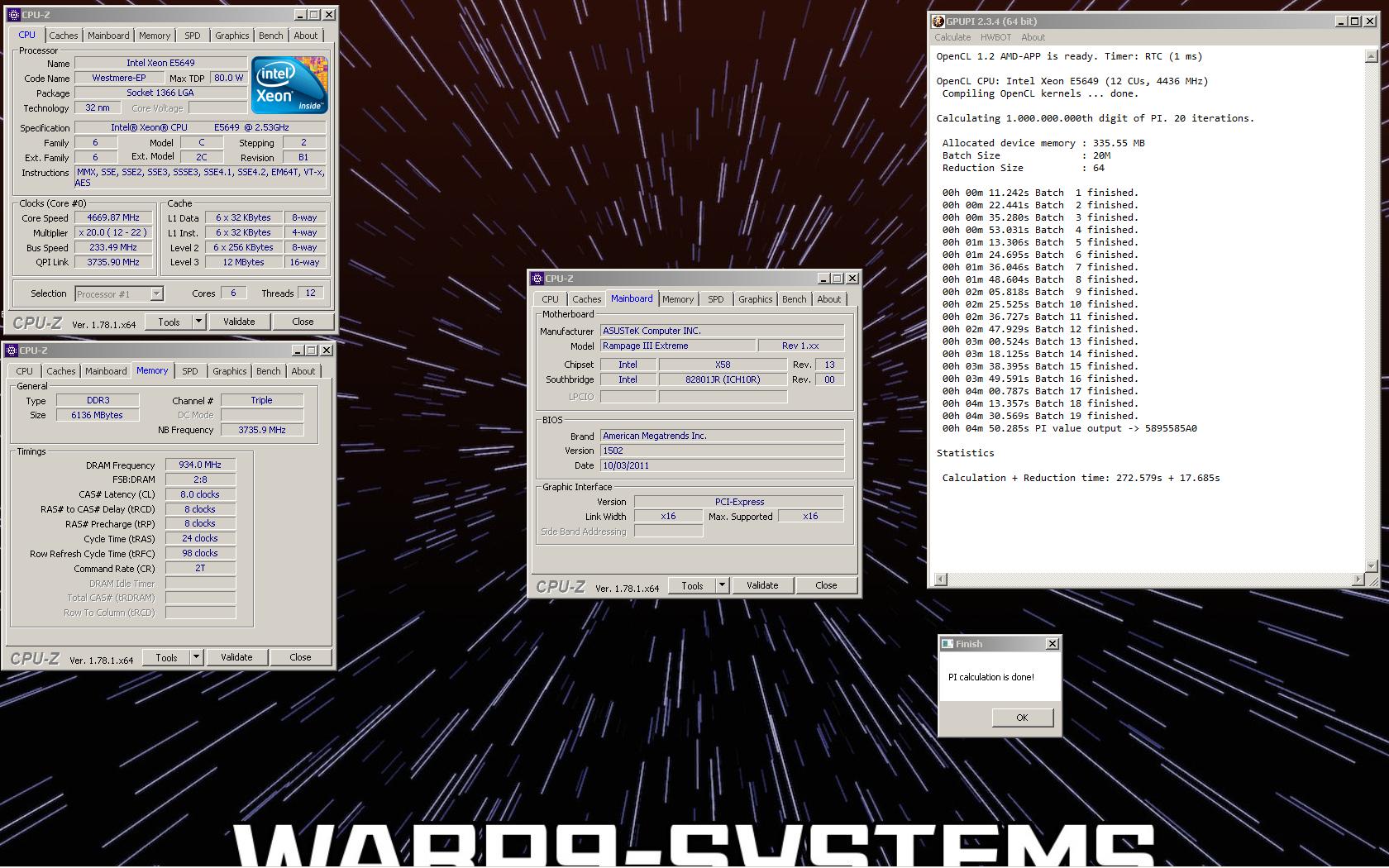Switch to SPD tab in CPU window
Image resolution: width=1389 pixels, height=868 pixels.
[193, 36]
